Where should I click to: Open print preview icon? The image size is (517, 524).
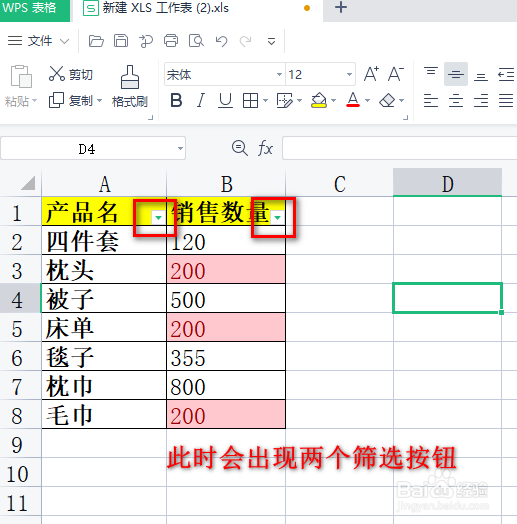tap(196, 41)
